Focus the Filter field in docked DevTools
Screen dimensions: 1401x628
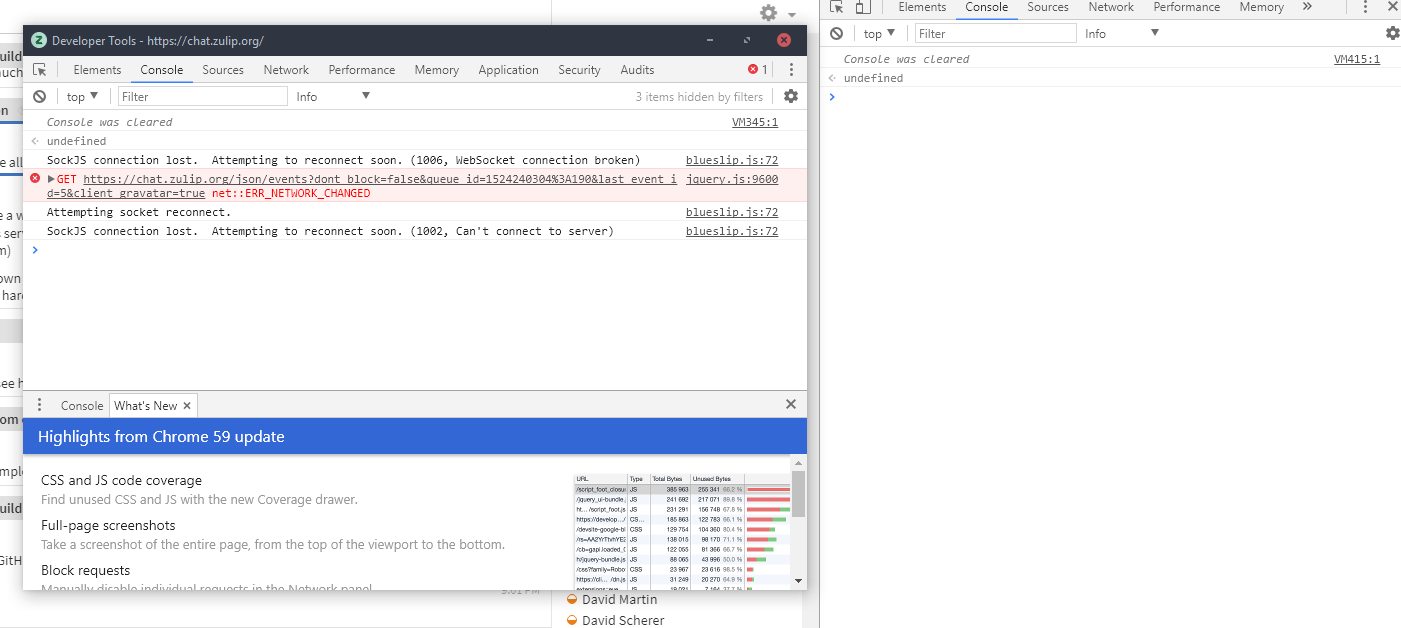(996, 33)
